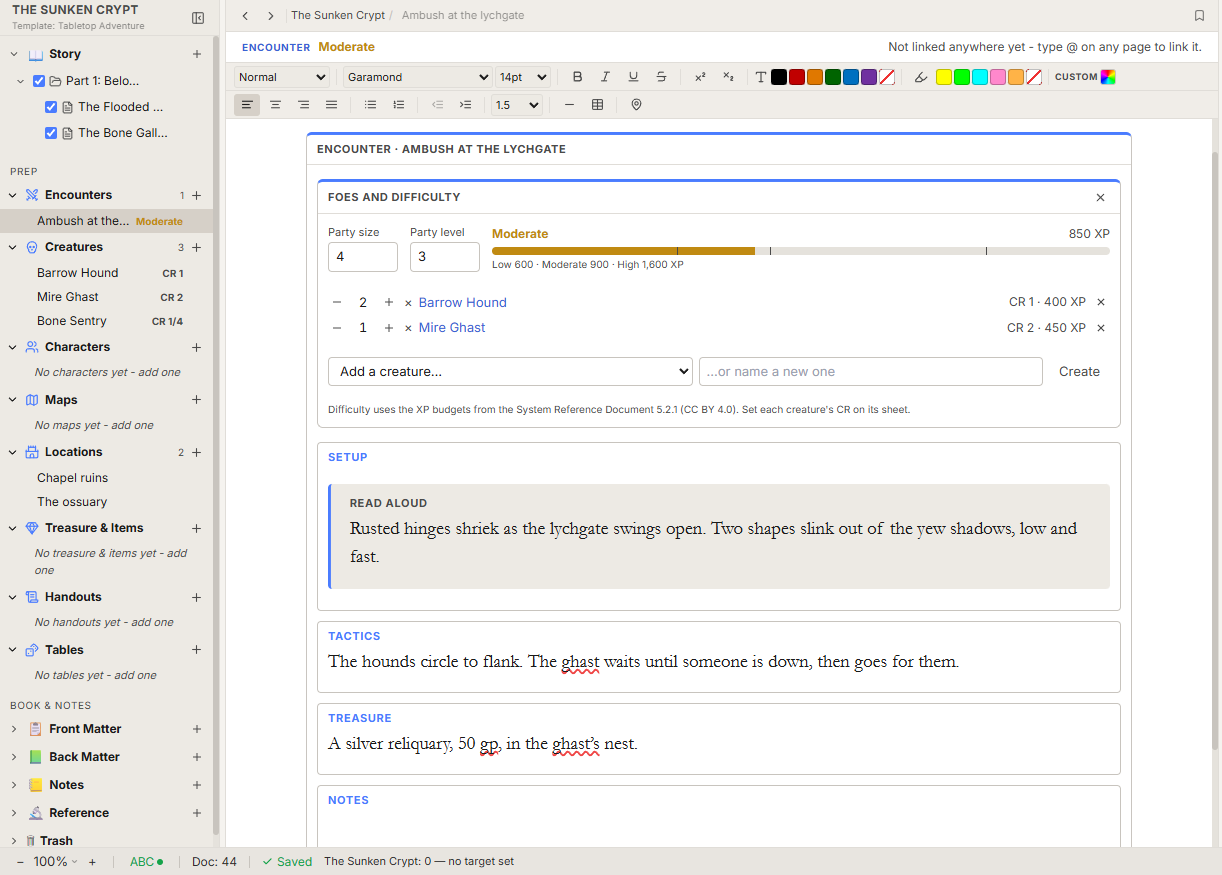Open the 1.5 line spacing dropdown
This screenshot has height=875, width=1222.
517,105
